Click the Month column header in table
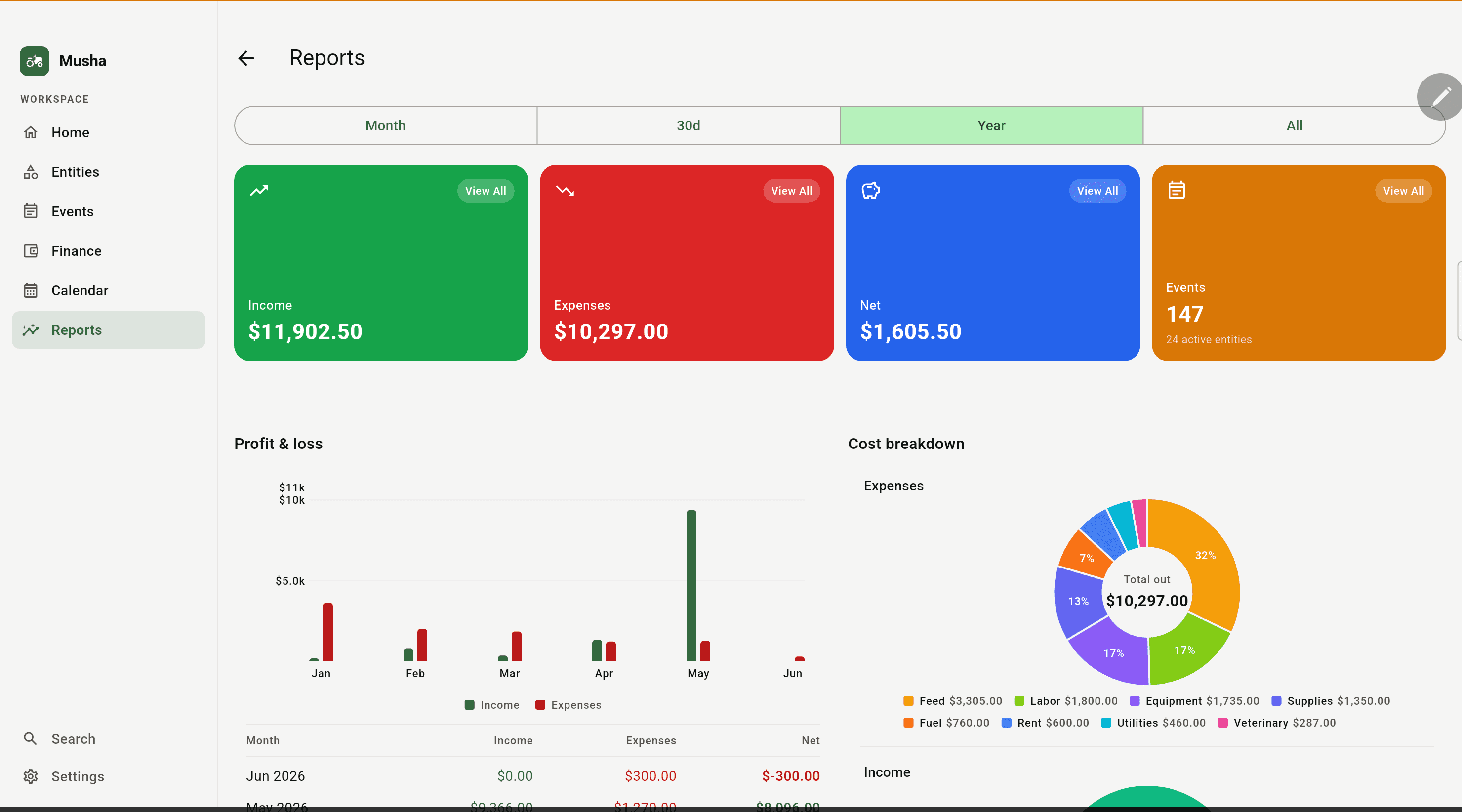The height and width of the screenshot is (812, 1462). (263, 740)
